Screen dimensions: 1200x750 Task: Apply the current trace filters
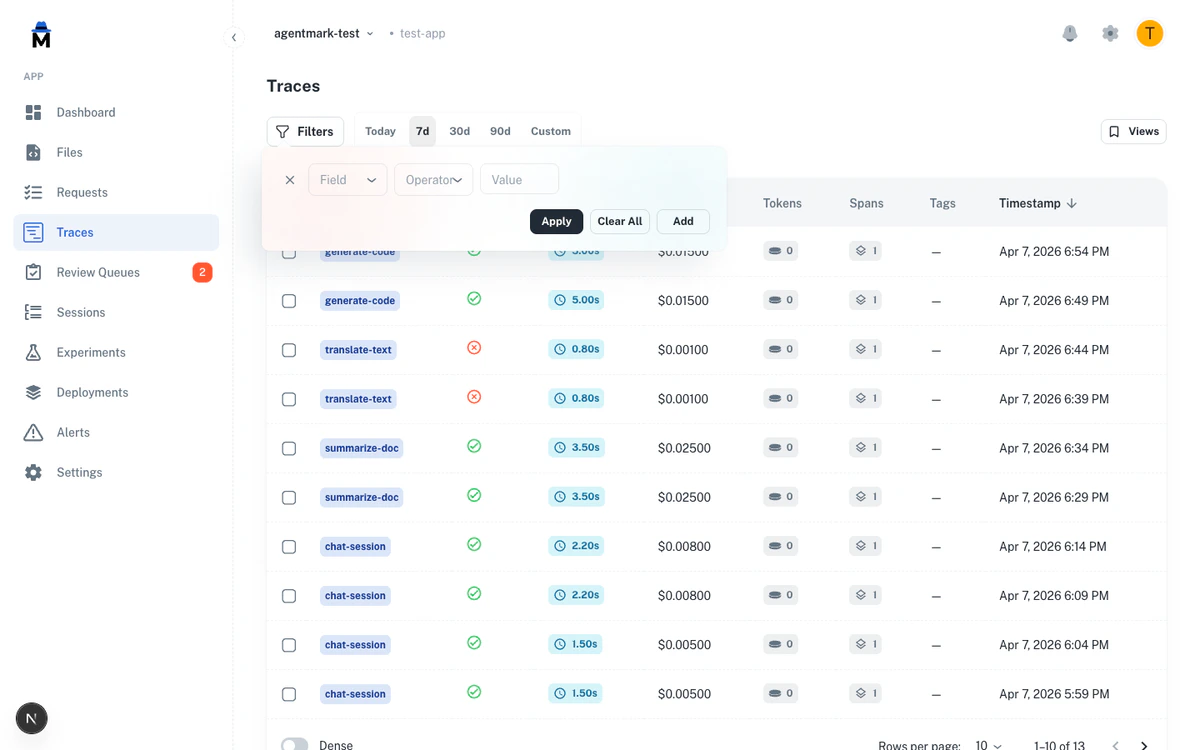tap(556, 221)
